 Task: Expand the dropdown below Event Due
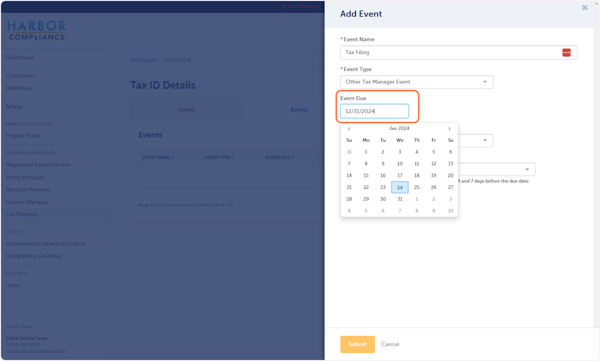click(x=476, y=140)
